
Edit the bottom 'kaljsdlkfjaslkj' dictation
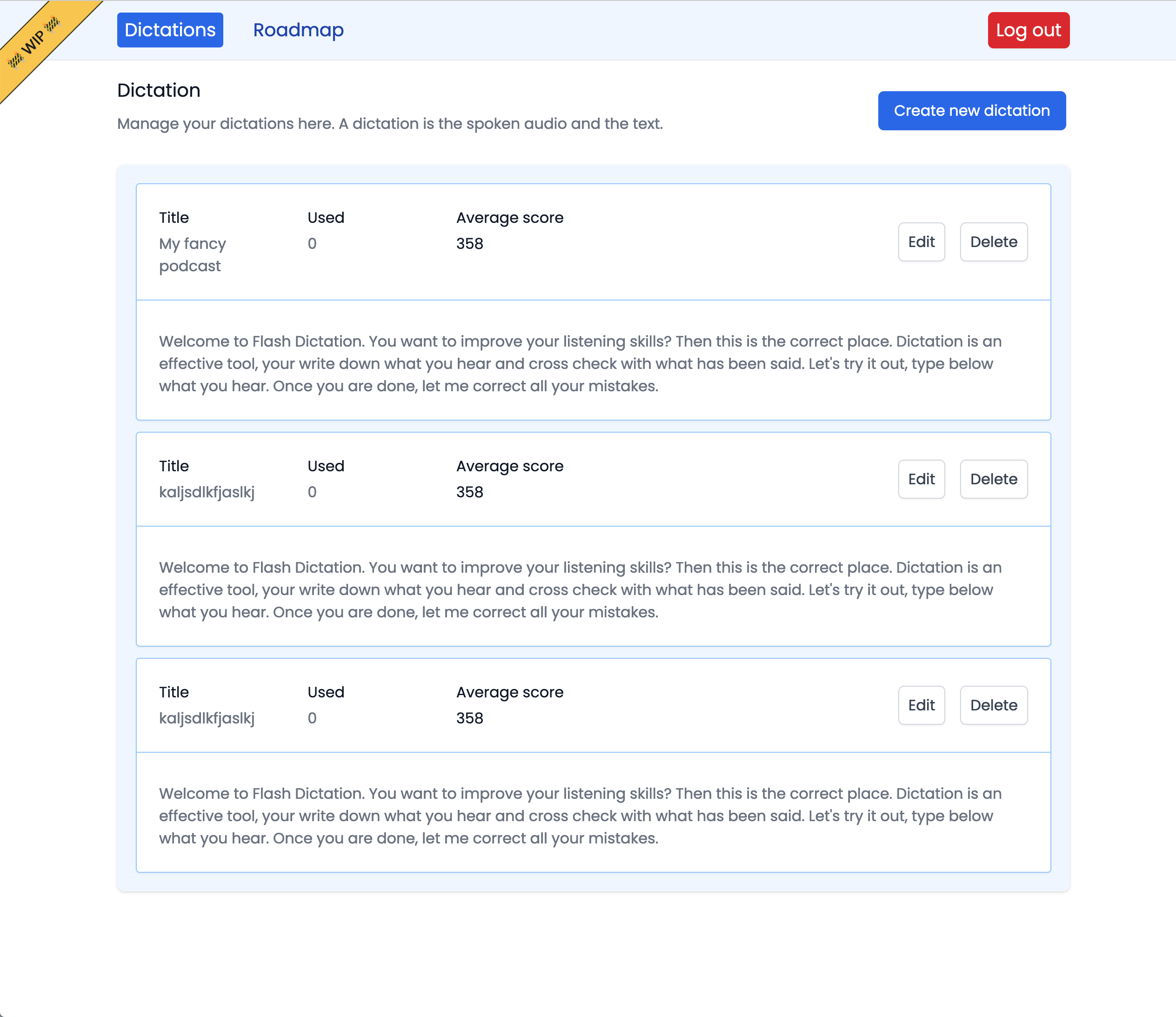tap(921, 705)
